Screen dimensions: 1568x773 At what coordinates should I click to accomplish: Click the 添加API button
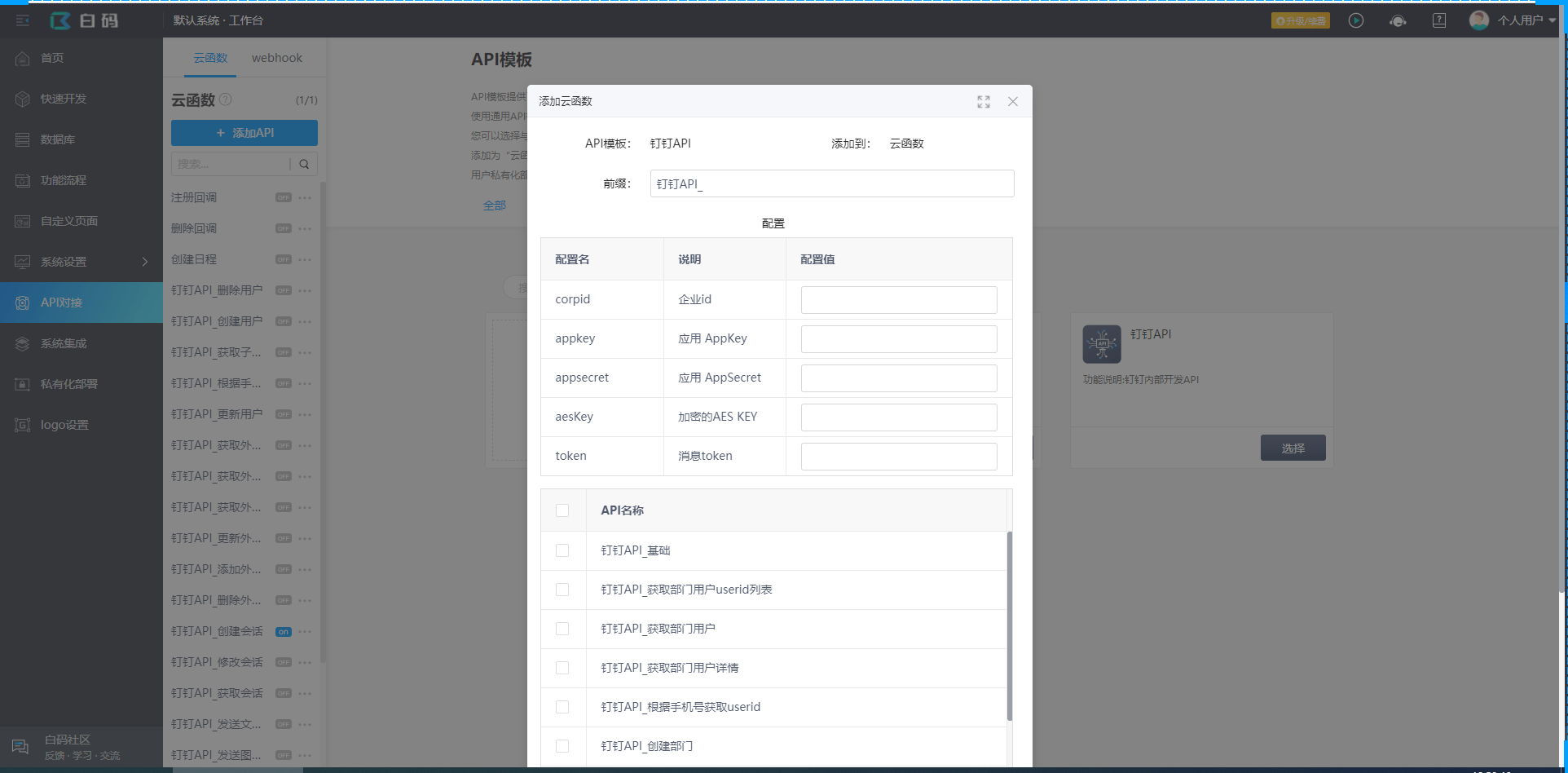tap(244, 133)
